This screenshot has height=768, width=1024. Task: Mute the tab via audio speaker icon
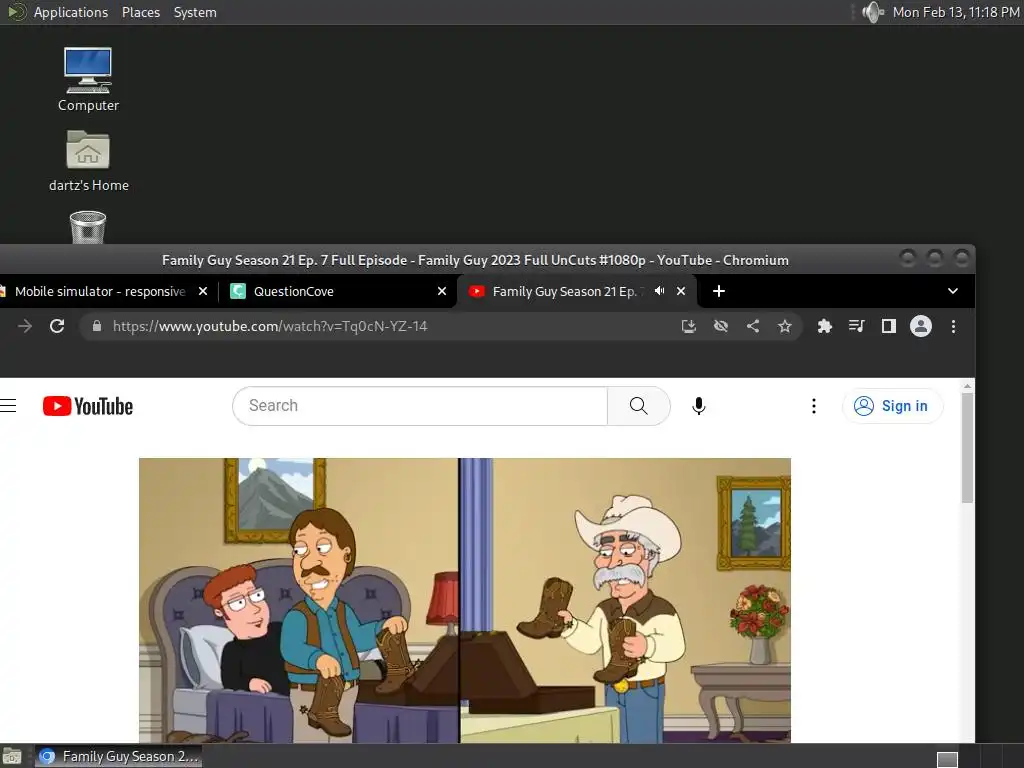660,291
